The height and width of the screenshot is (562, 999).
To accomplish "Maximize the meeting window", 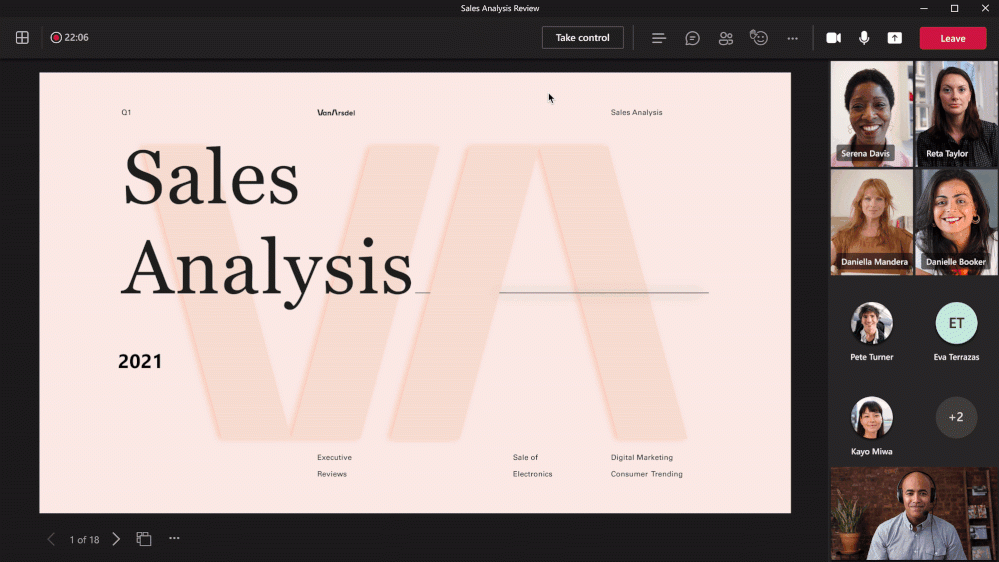I will tap(954, 8).
